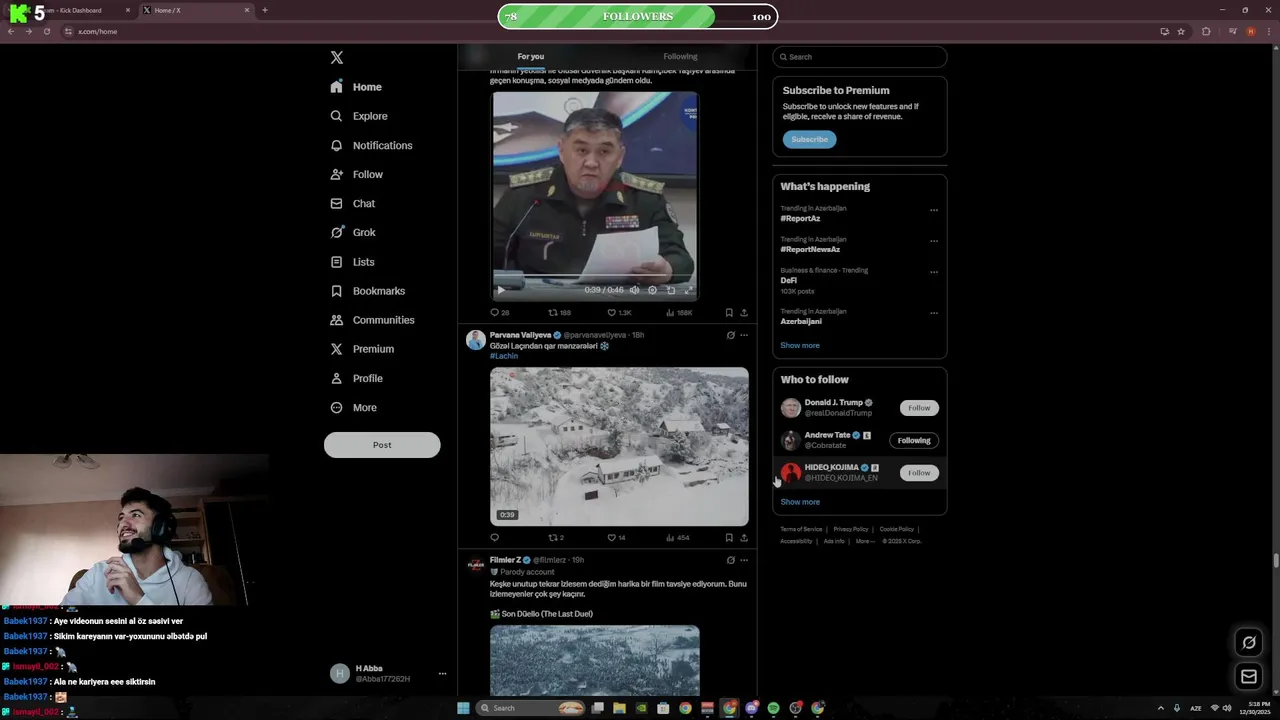The image size is (1280, 720).
Task: Click the Subscribe to Premium button
Action: pyautogui.click(x=809, y=139)
